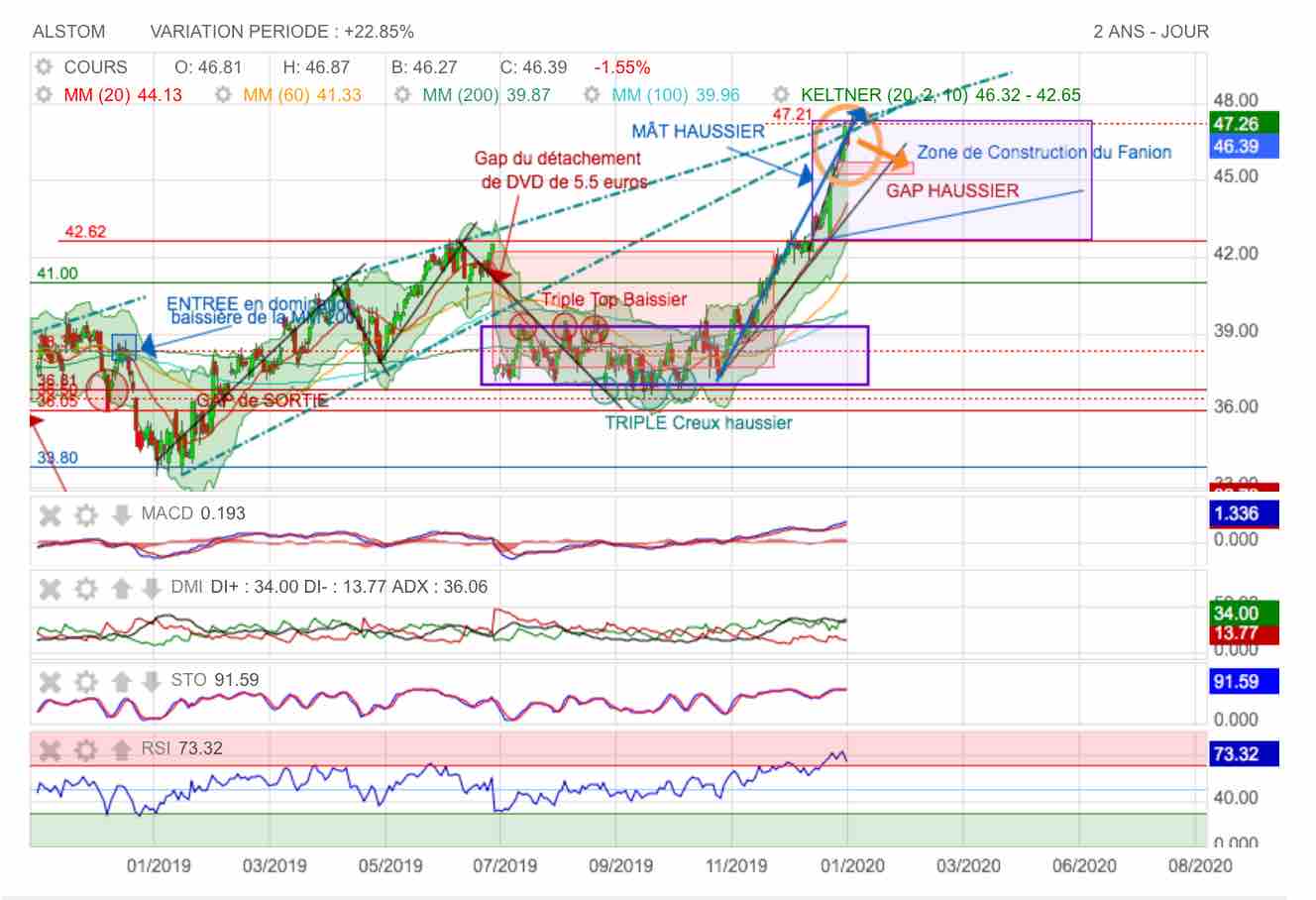Click the 'MÂT HAUSSIER' chart annotation
The width and height of the screenshot is (1316, 900).
699,131
